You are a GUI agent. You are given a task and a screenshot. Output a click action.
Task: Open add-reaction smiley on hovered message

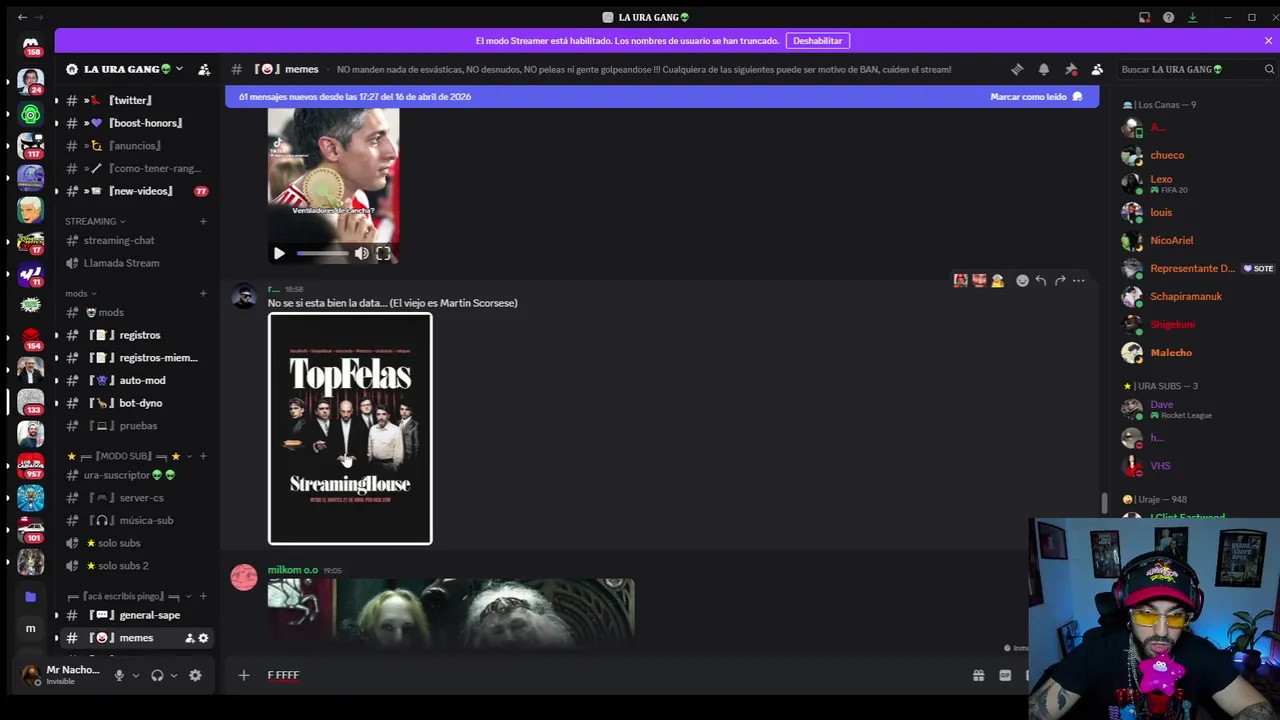click(1022, 281)
